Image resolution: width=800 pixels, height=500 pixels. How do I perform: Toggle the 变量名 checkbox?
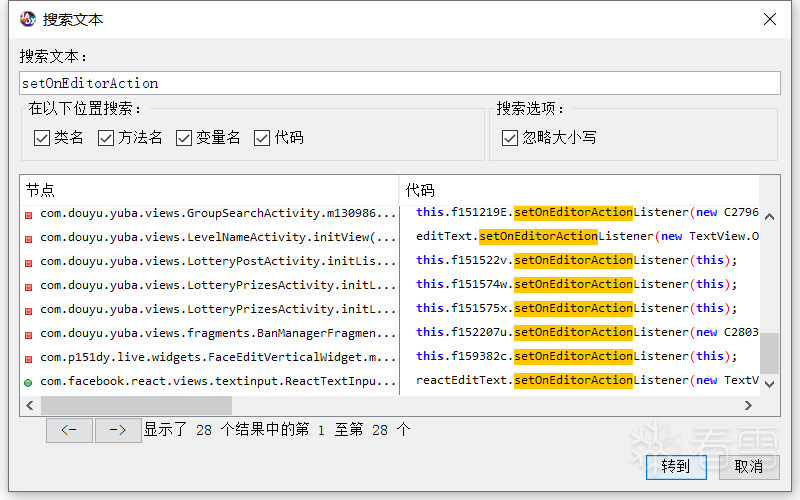click(184, 138)
